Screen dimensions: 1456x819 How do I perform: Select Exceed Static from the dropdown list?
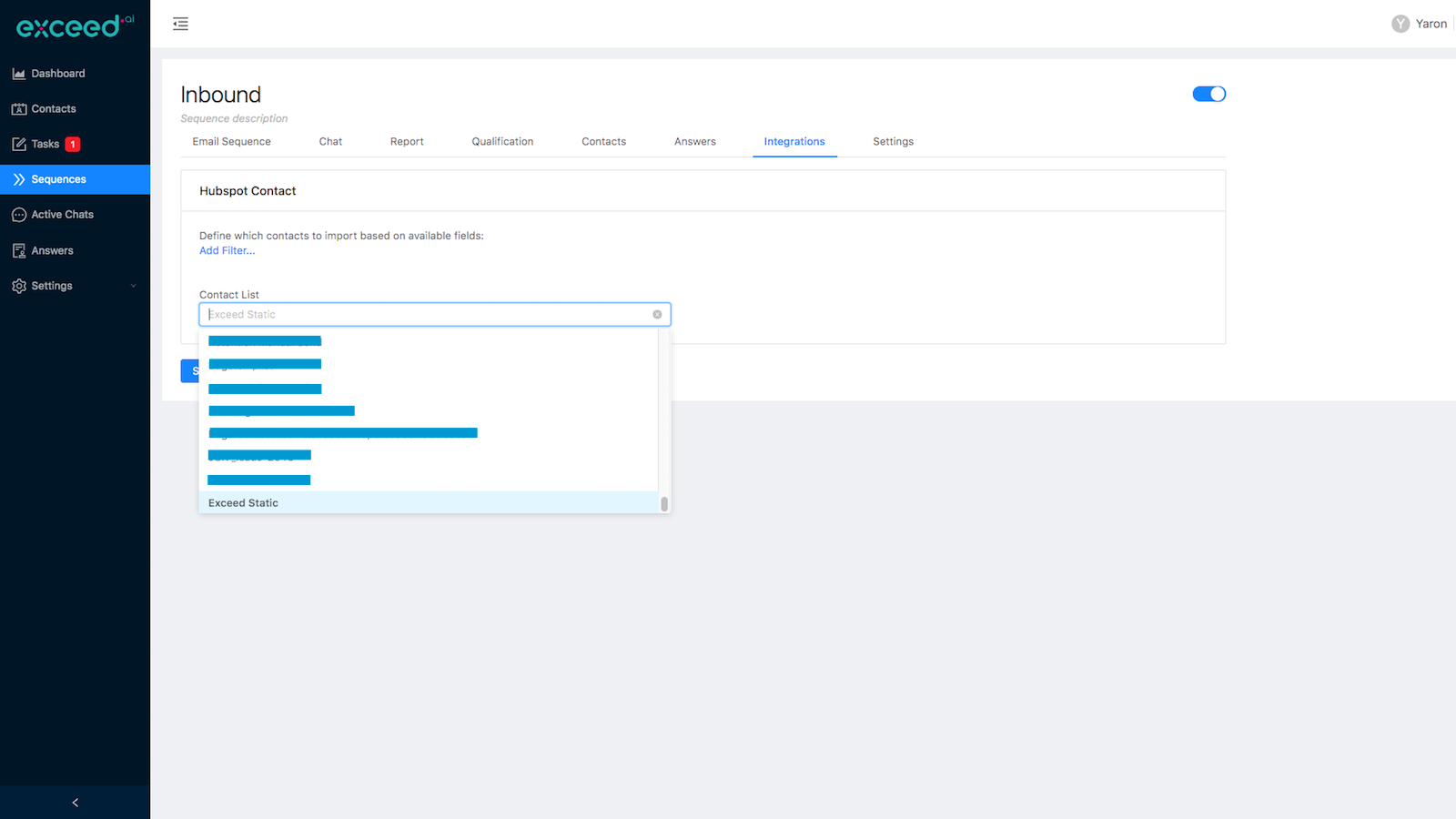pyautogui.click(x=243, y=502)
